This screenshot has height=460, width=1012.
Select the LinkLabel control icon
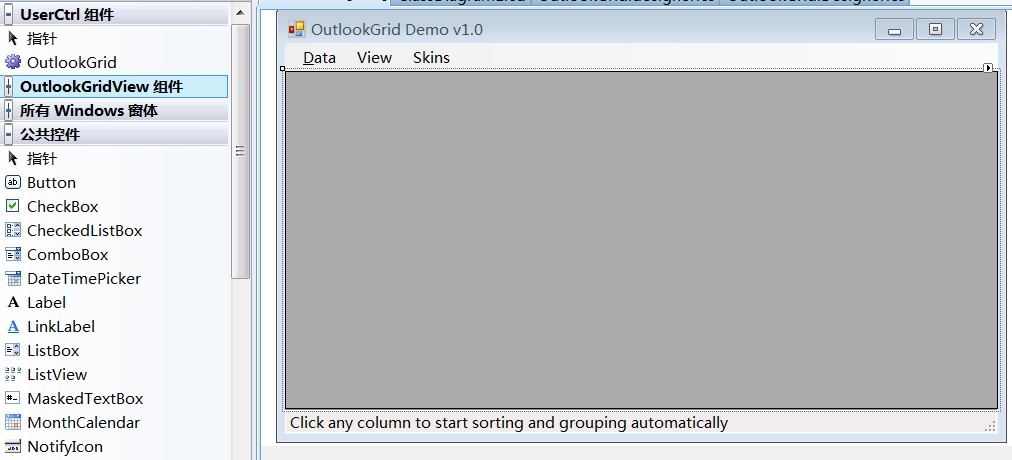click(x=12, y=326)
